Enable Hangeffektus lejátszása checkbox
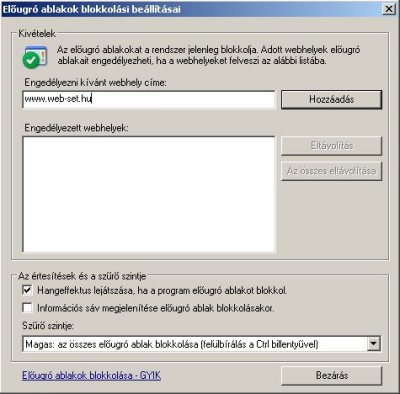400x394 pixels. (x=27, y=290)
